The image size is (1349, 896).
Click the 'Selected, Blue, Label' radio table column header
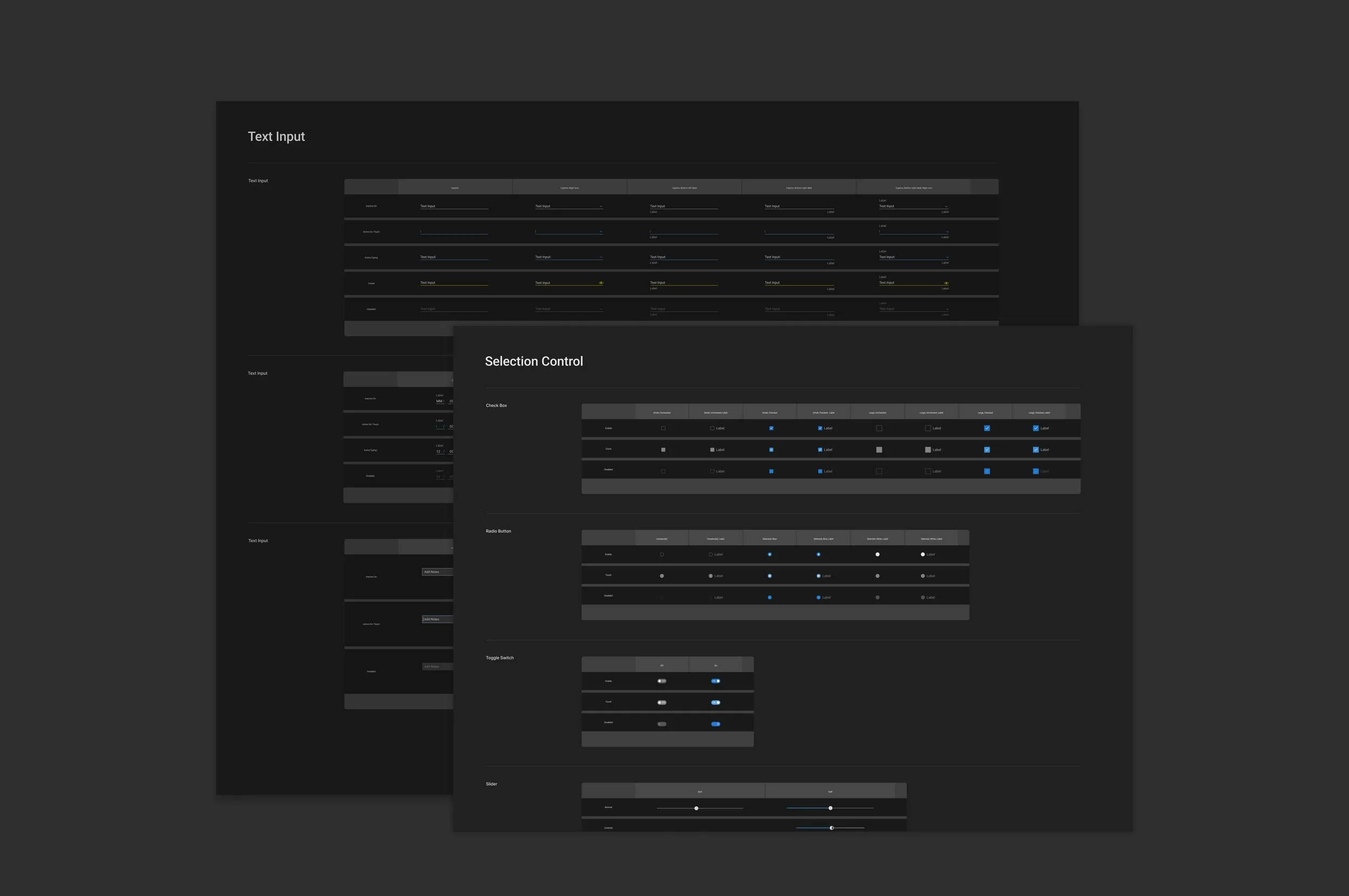(x=823, y=539)
